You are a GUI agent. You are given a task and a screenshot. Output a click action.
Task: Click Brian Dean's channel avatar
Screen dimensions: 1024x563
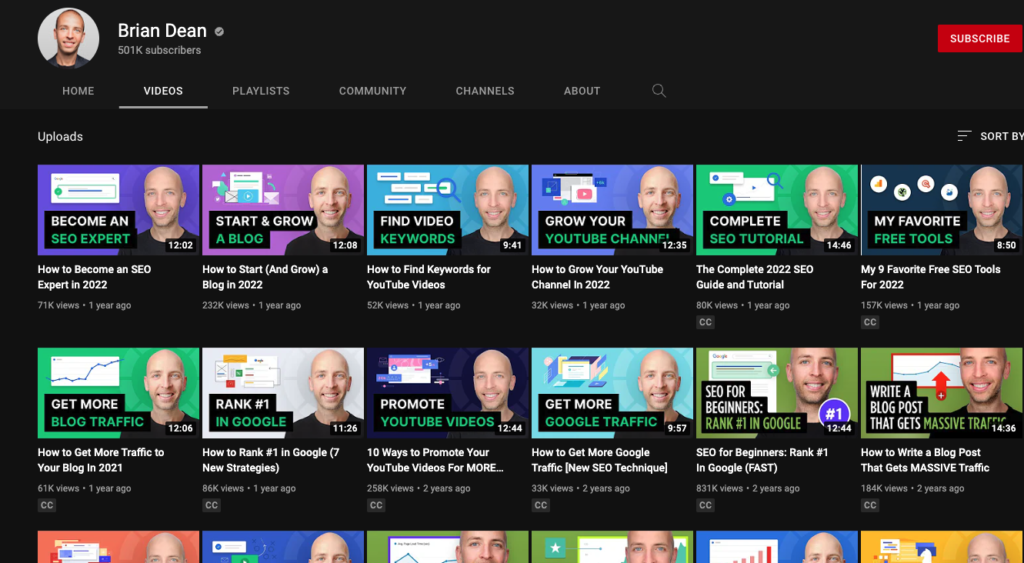pyautogui.click(x=69, y=38)
